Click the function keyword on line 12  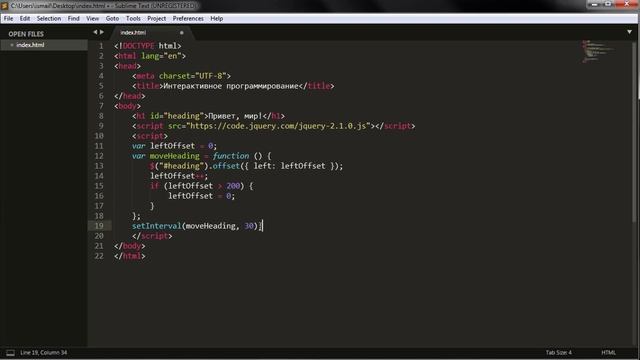(231, 156)
